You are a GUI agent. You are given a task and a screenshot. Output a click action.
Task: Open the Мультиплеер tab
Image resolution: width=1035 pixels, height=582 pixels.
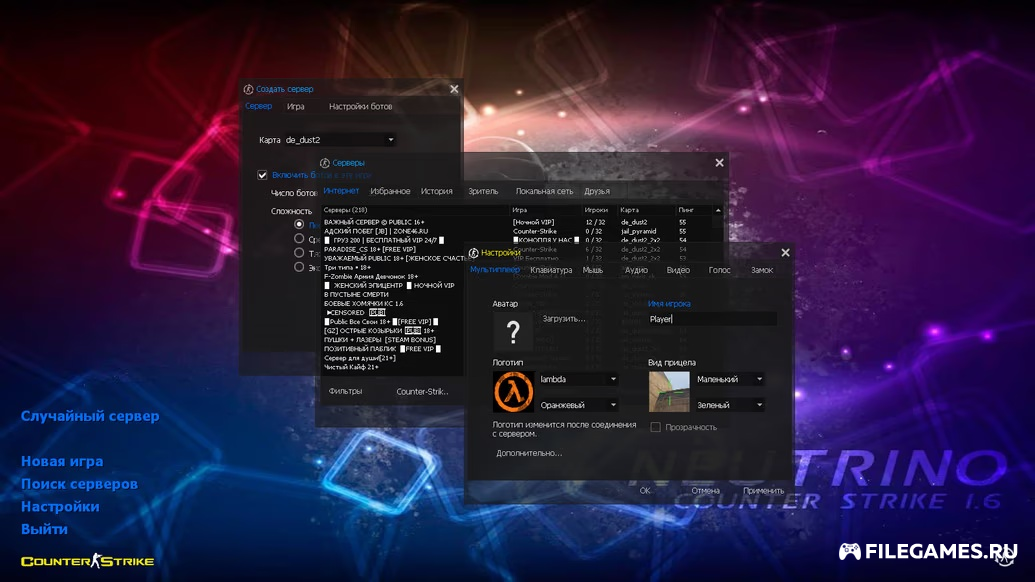(494, 270)
